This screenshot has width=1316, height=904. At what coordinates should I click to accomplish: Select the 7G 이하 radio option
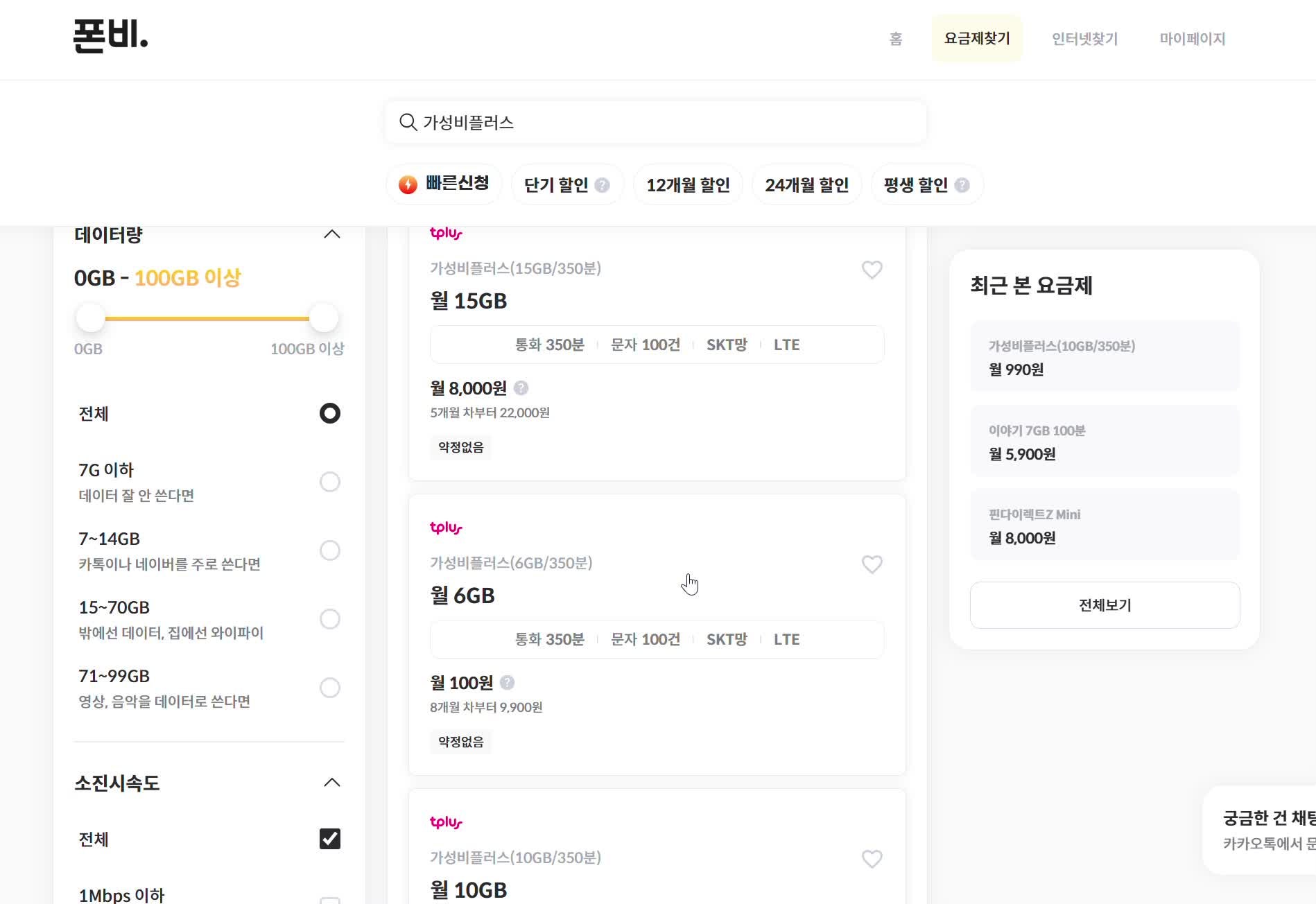pos(329,482)
